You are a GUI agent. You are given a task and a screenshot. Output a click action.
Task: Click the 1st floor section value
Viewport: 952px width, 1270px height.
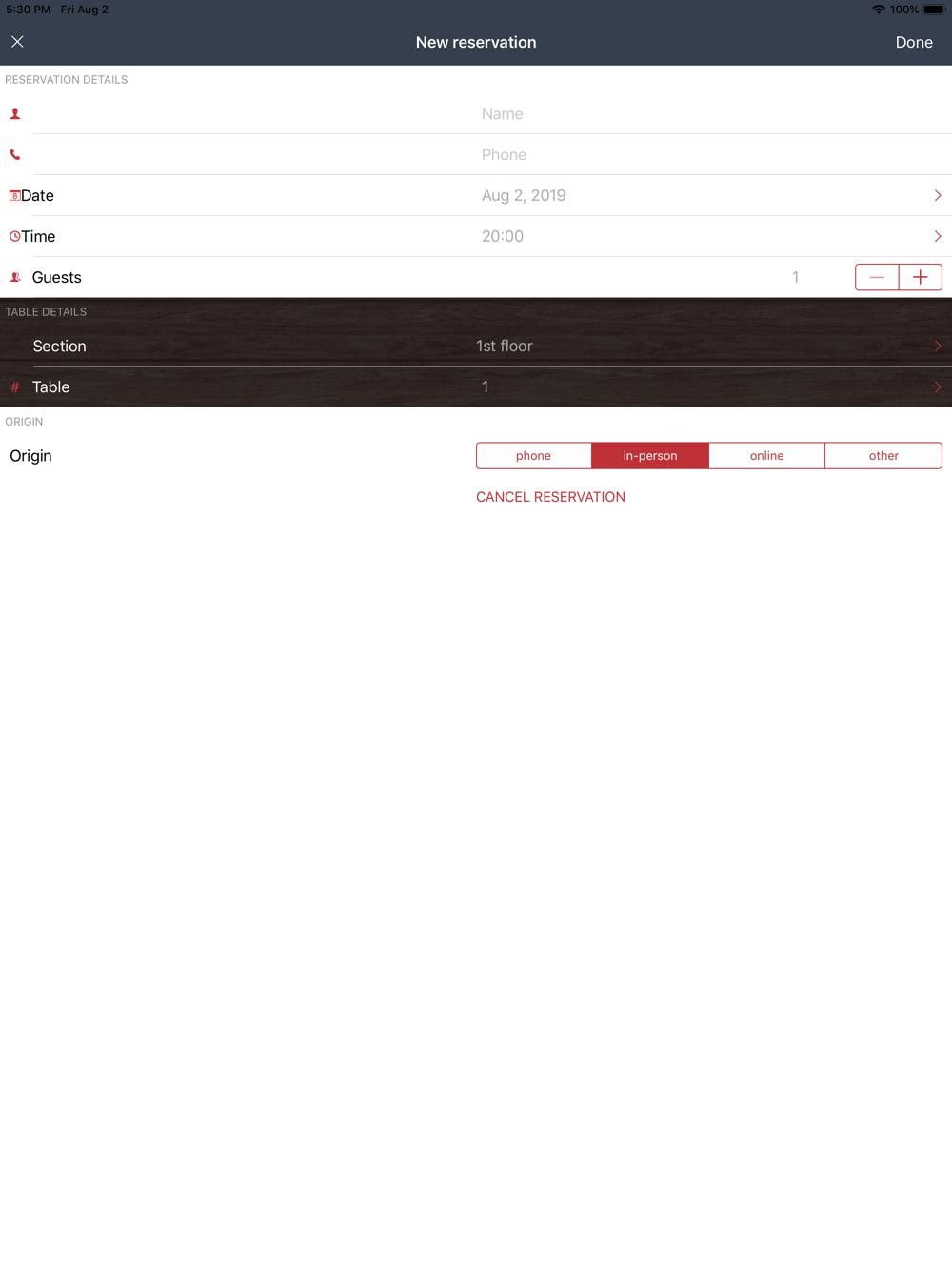click(x=505, y=347)
